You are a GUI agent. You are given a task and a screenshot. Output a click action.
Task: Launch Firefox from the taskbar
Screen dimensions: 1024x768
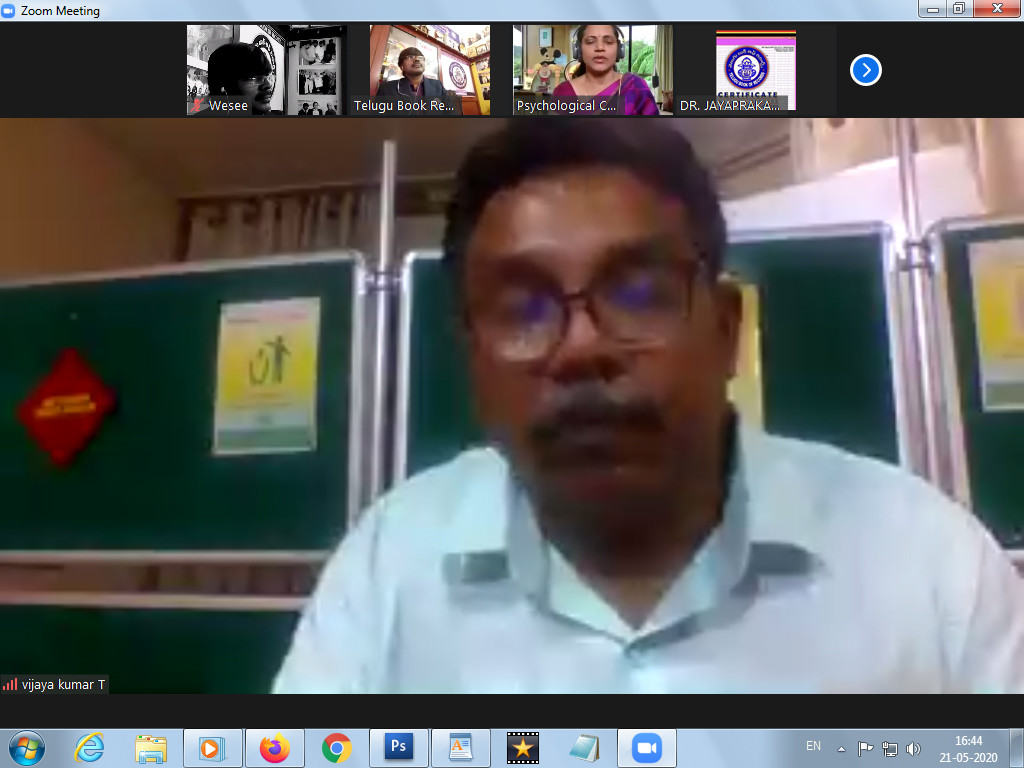[274, 747]
